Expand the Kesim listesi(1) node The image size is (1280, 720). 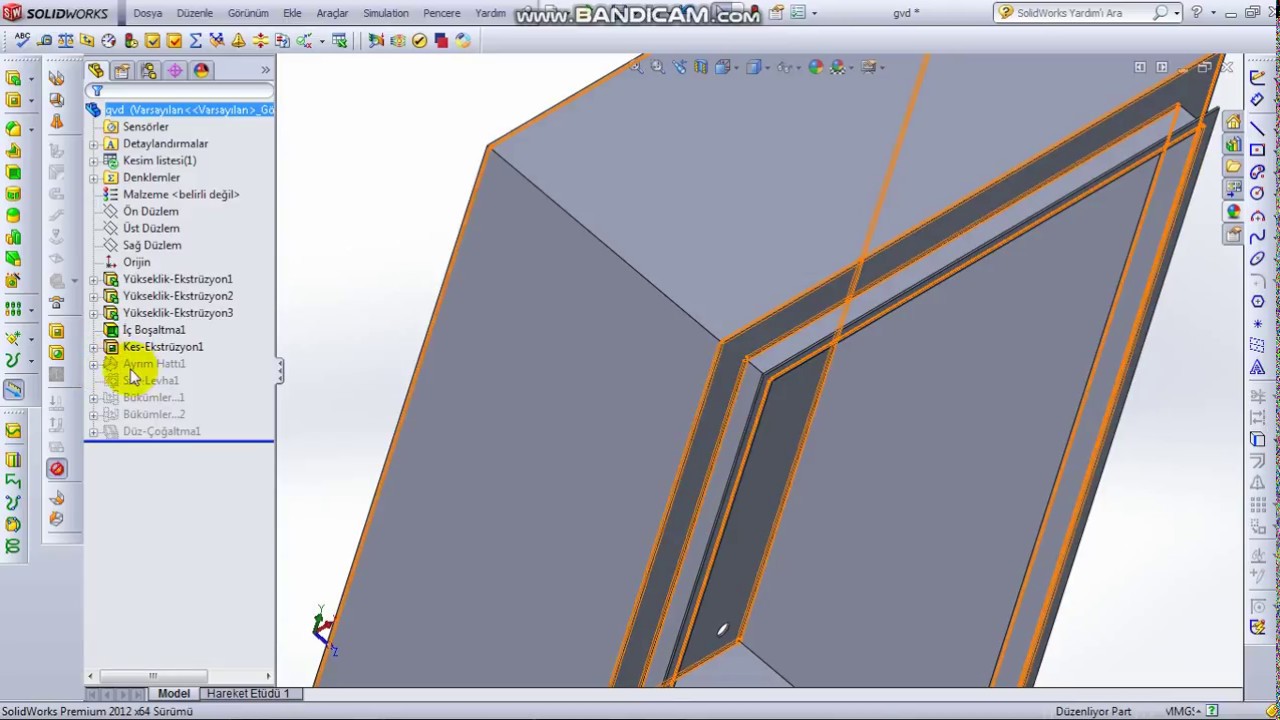pyautogui.click(x=94, y=161)
